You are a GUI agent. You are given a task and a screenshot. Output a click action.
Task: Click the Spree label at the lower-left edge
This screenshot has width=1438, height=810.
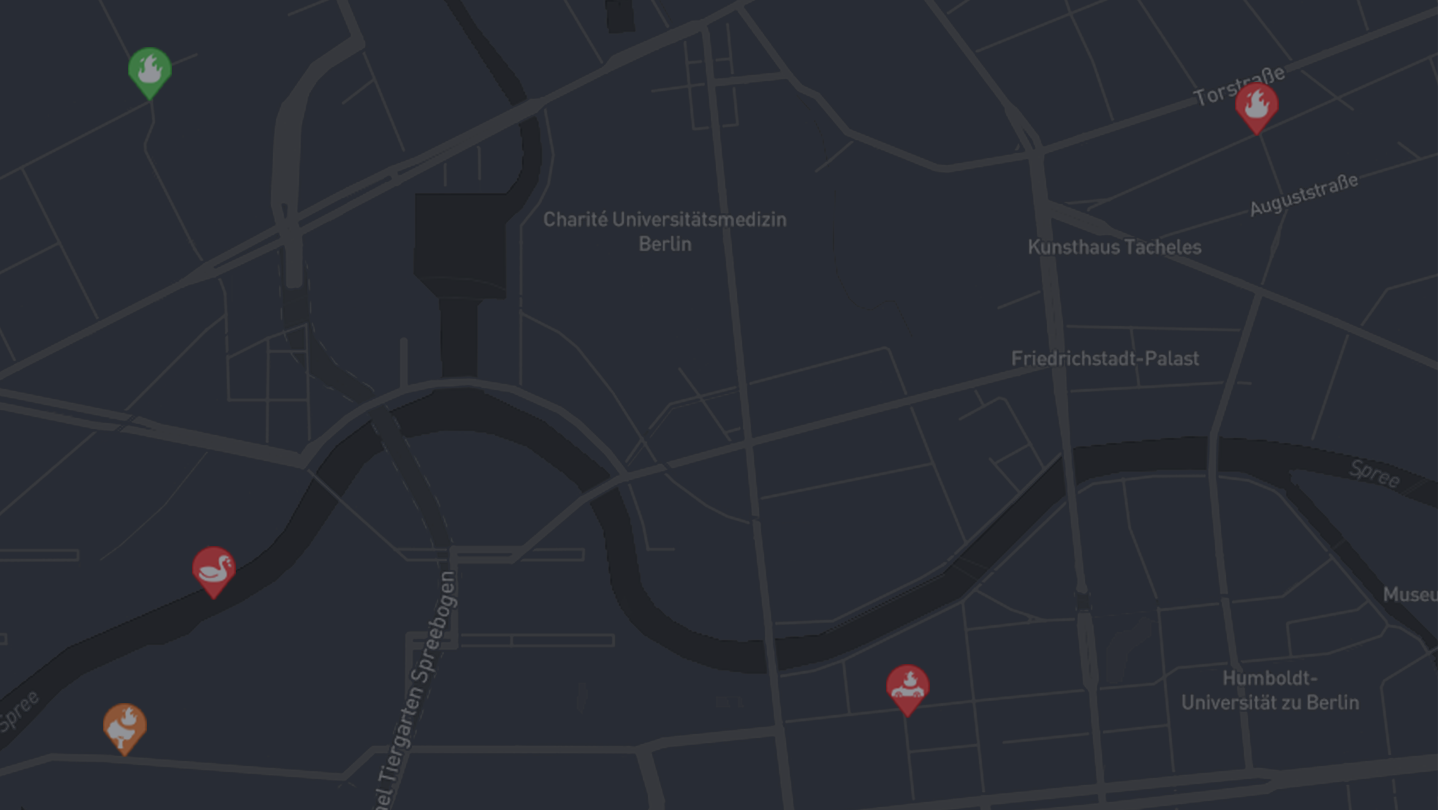(20, 710)
